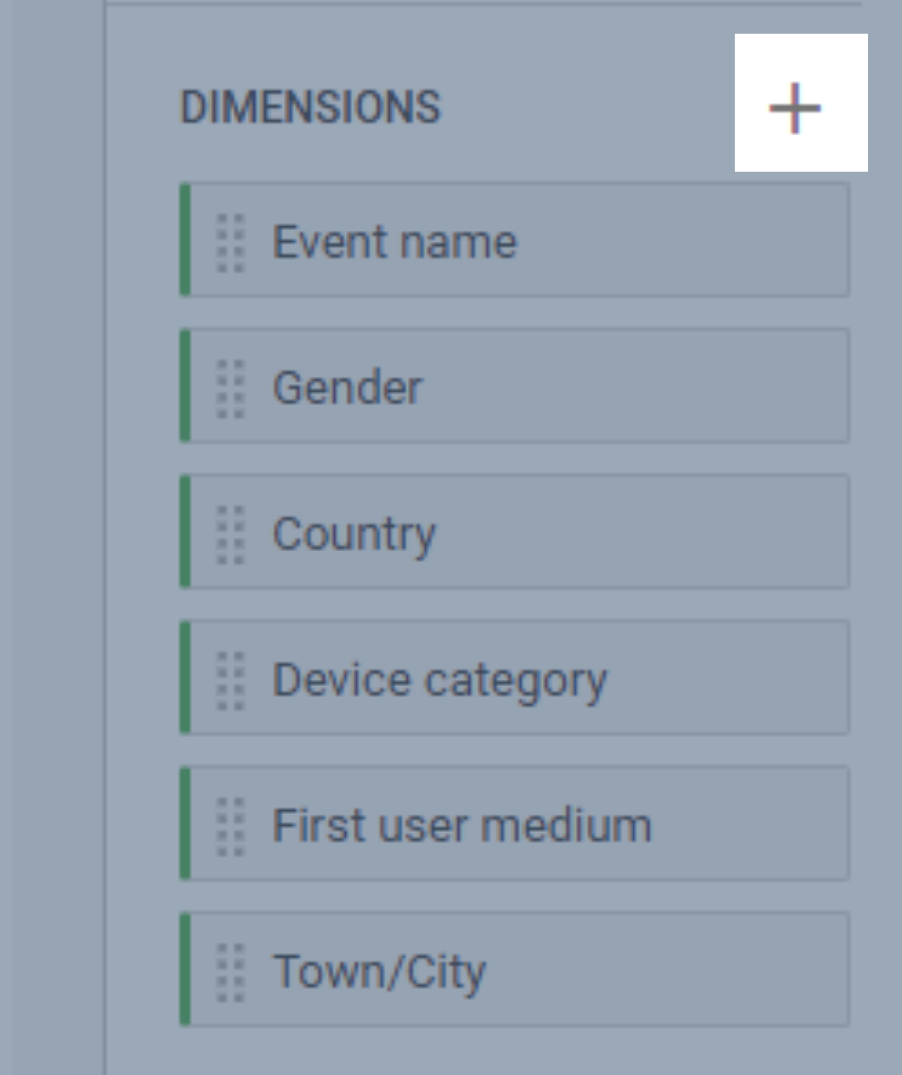
Task: Click the dotted grip beside Country
Action: point(231,533)
